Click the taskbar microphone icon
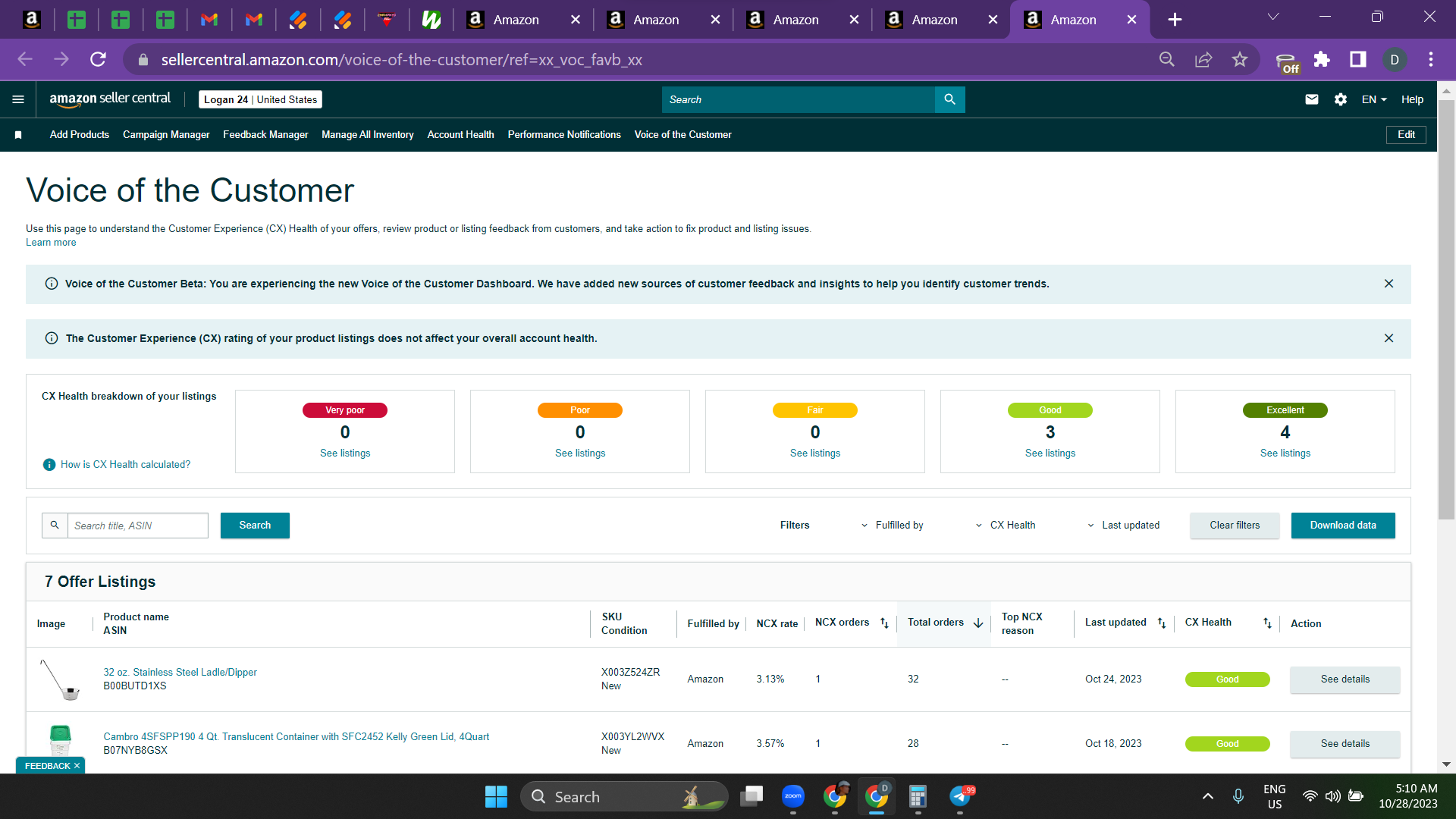1456x819 pixels. pyautogui.click(x=1238, y=796)
